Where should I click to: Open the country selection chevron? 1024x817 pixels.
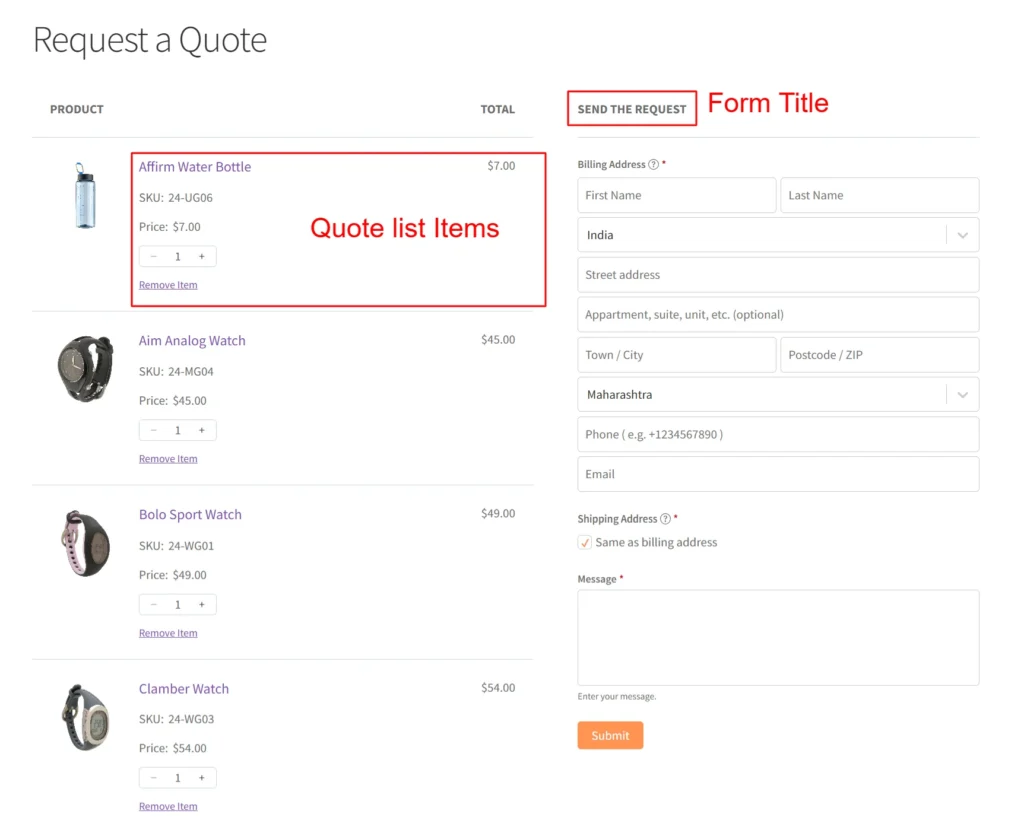[x=963, y=234]
